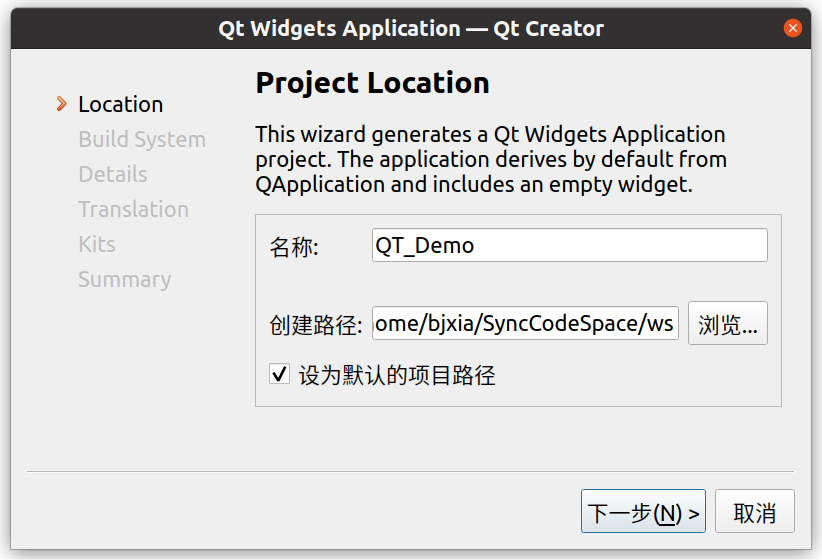
Task: Close the Qt Creator wizard window
Action: coord(793,28)
